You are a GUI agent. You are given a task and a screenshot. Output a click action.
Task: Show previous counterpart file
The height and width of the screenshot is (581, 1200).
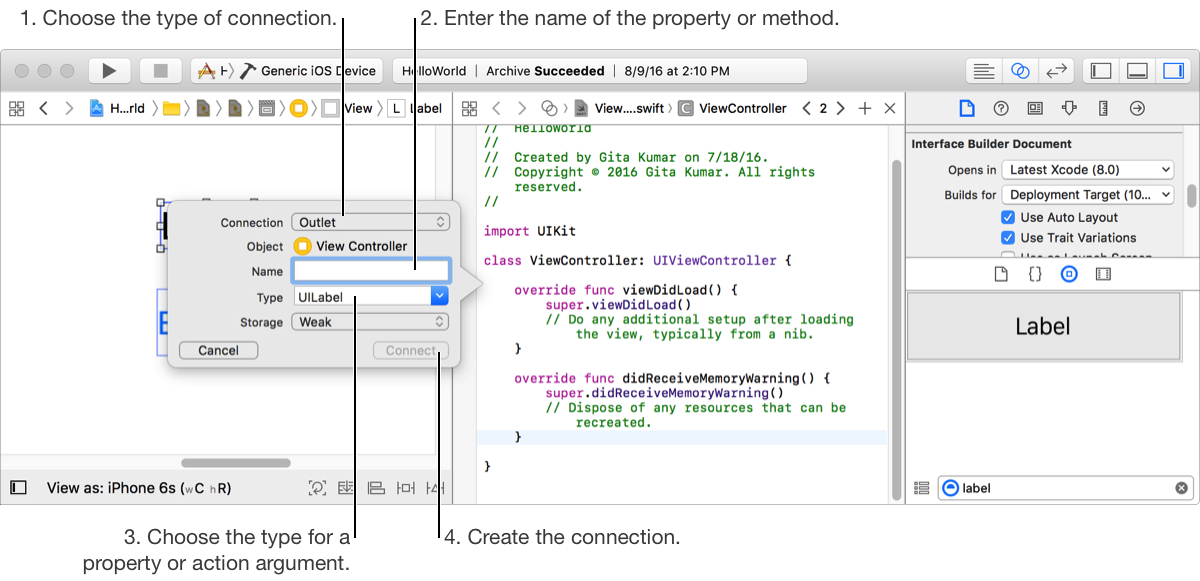806,108
